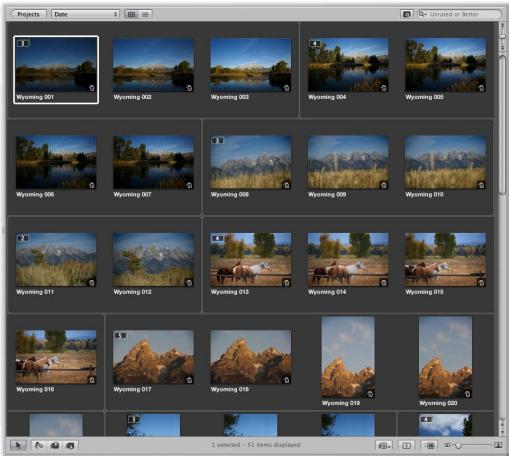Click the "Wyoming 010" name label
Image resolution: width=509 pixels, height=456 pixels.
(424, 194)
